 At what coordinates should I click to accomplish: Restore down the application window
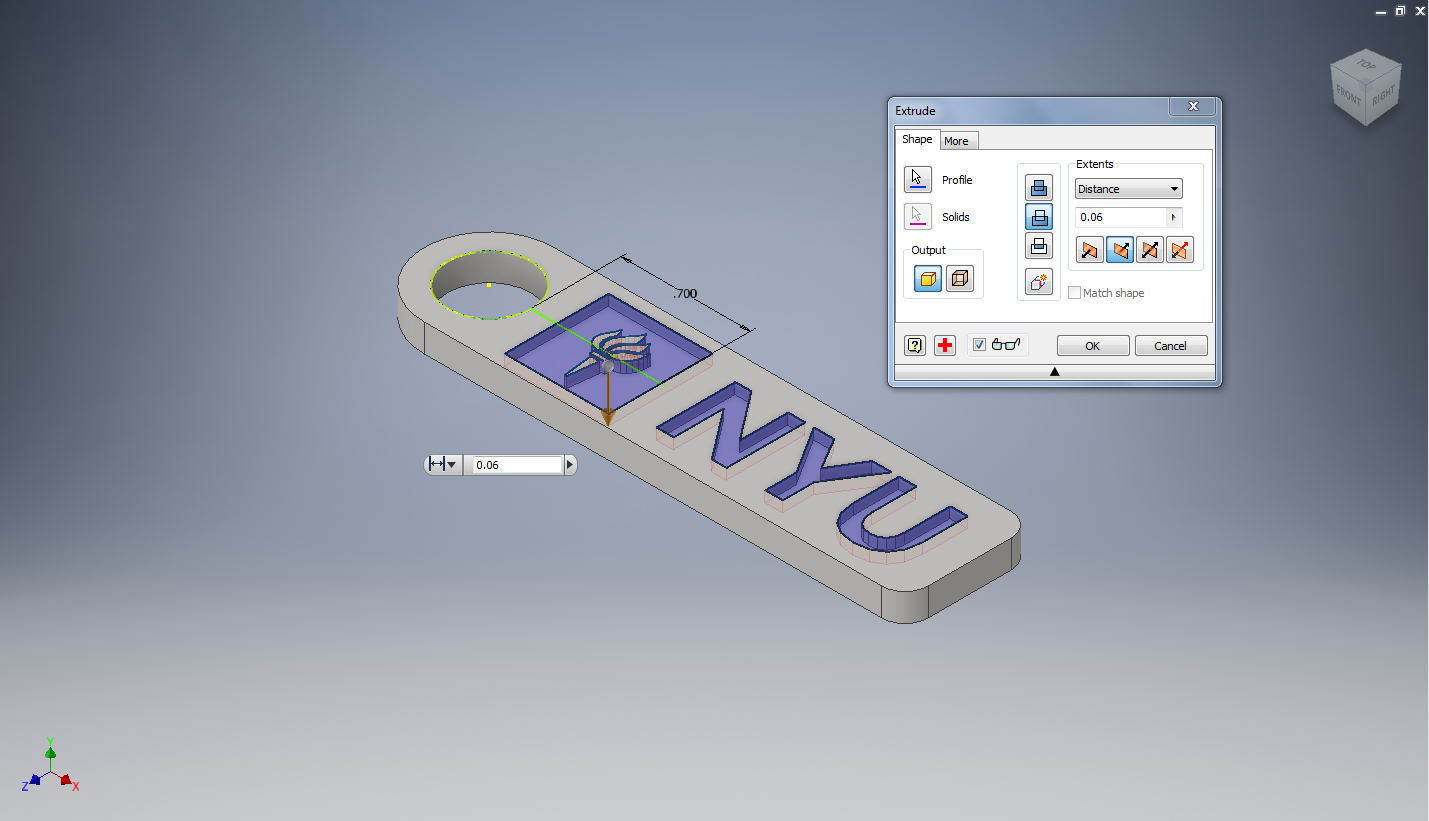coord(1400,10)
